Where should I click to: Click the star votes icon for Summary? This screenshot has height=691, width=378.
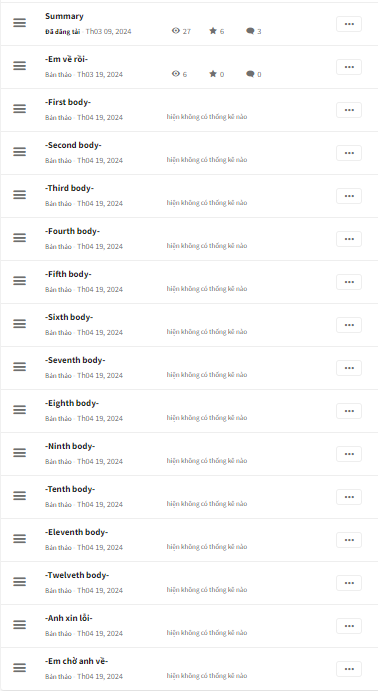[213, 31]
